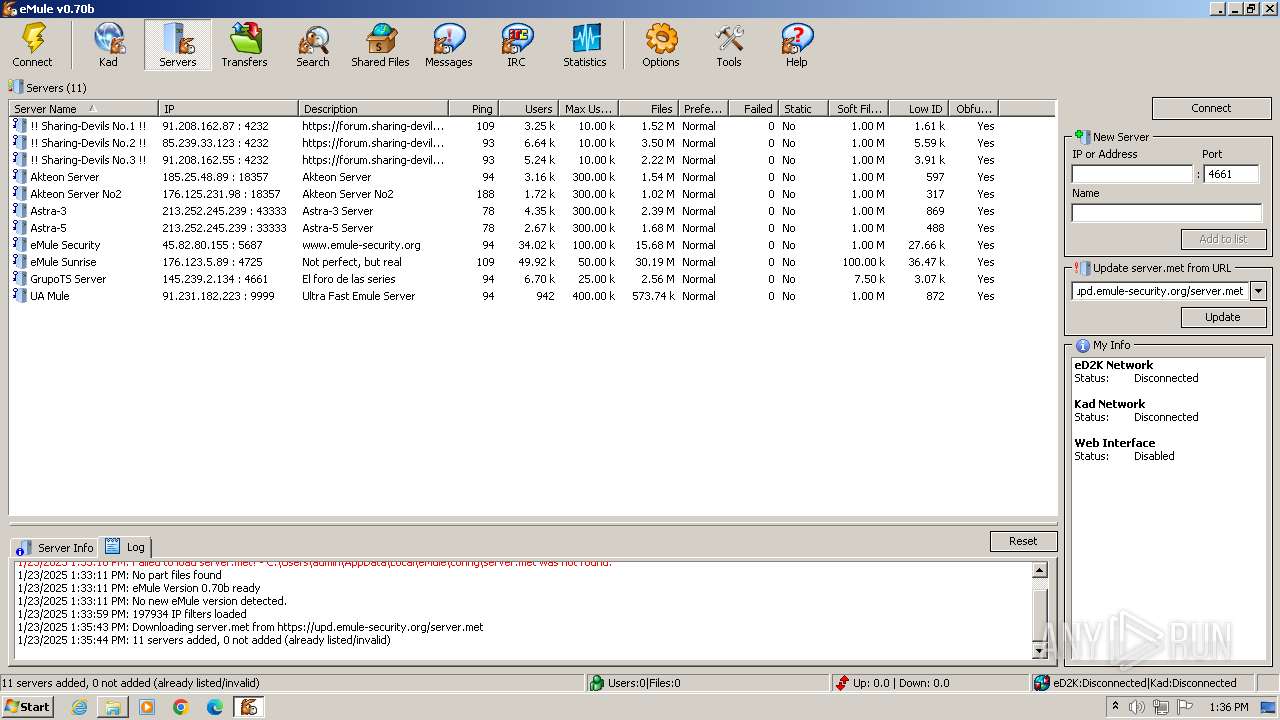The image size is (1280, 720).
Task: Sort servers by Ping column
Action: 473,108
